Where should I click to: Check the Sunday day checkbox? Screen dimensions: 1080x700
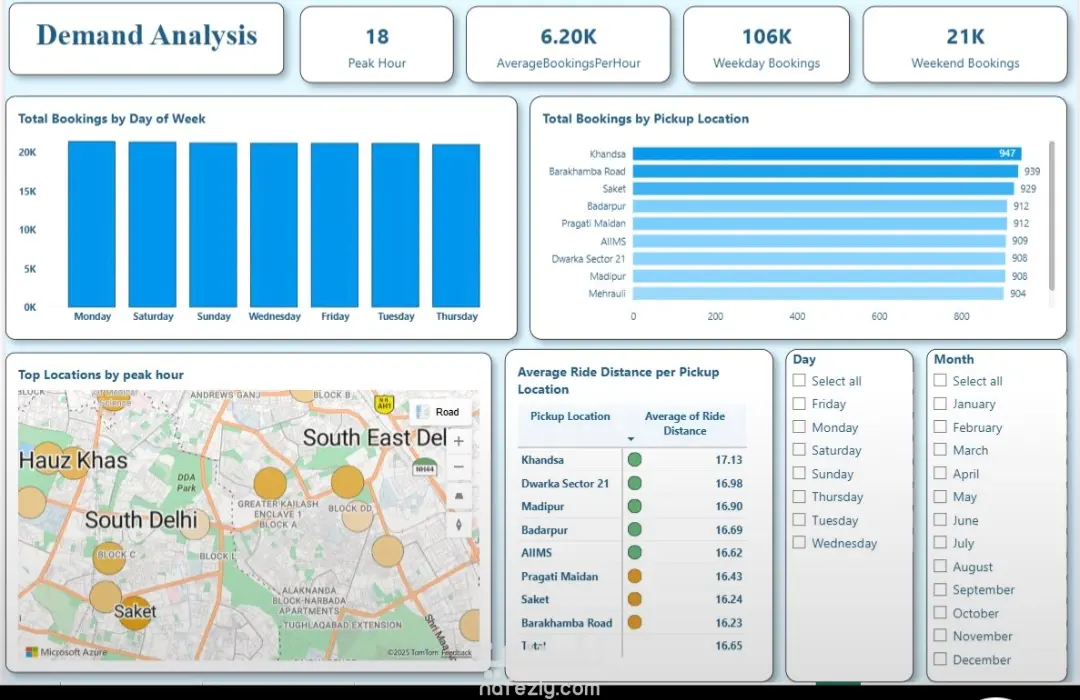tap(799, 473)
